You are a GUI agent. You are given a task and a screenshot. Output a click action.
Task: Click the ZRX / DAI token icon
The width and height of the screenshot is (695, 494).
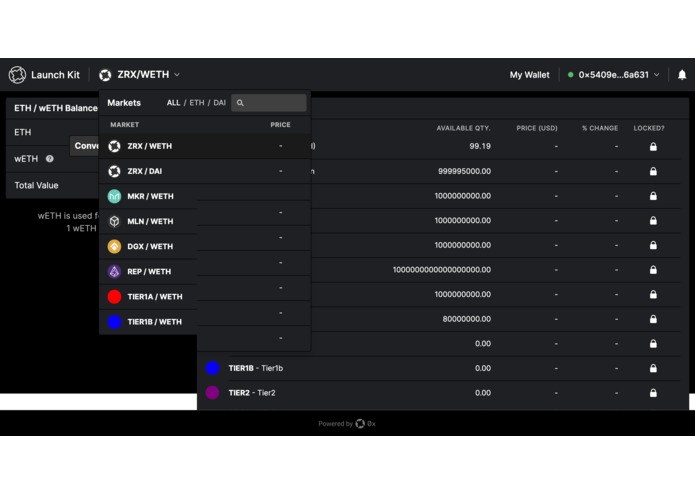click(114, 171)
